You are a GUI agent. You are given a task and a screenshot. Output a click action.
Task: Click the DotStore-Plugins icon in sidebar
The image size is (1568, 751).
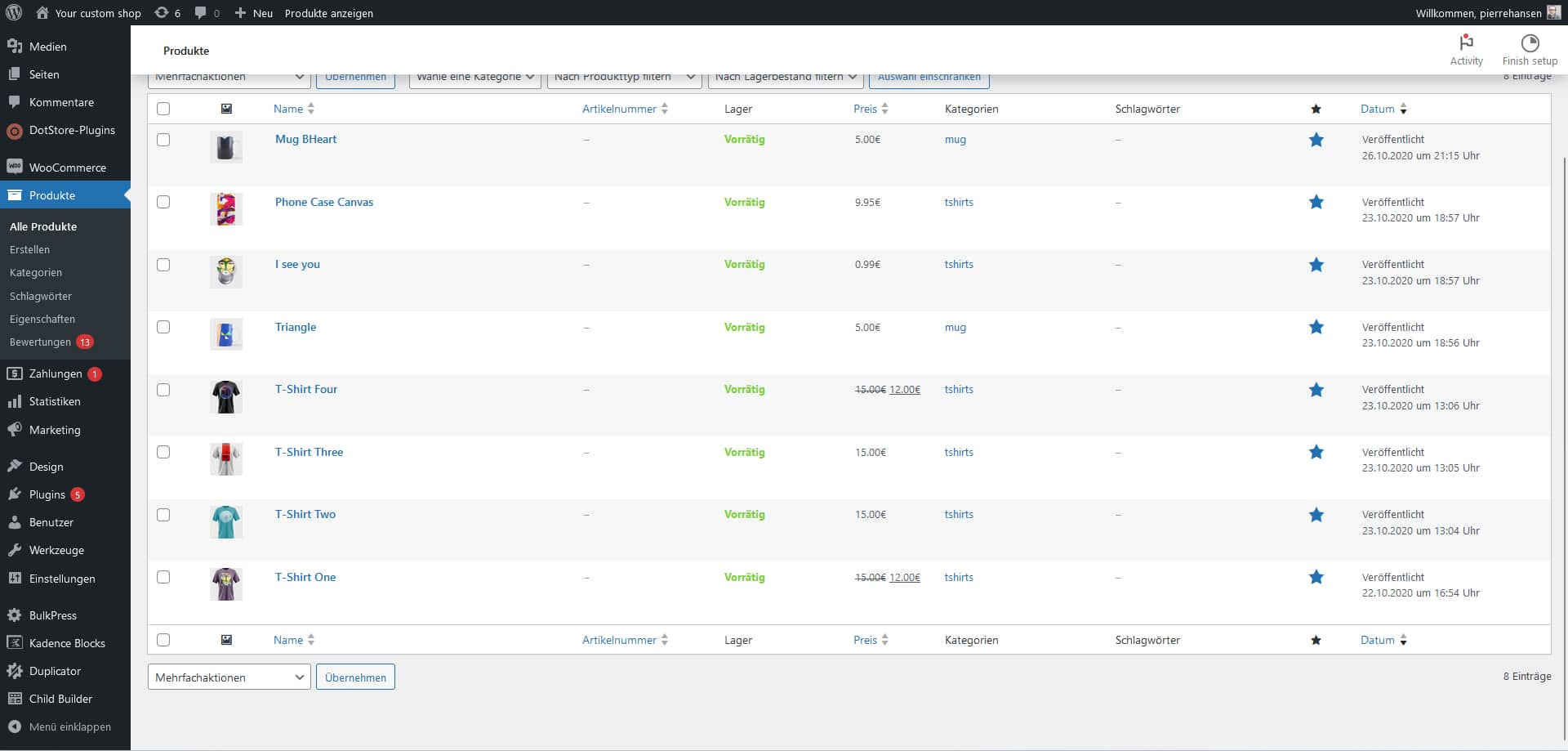point(14,130)
